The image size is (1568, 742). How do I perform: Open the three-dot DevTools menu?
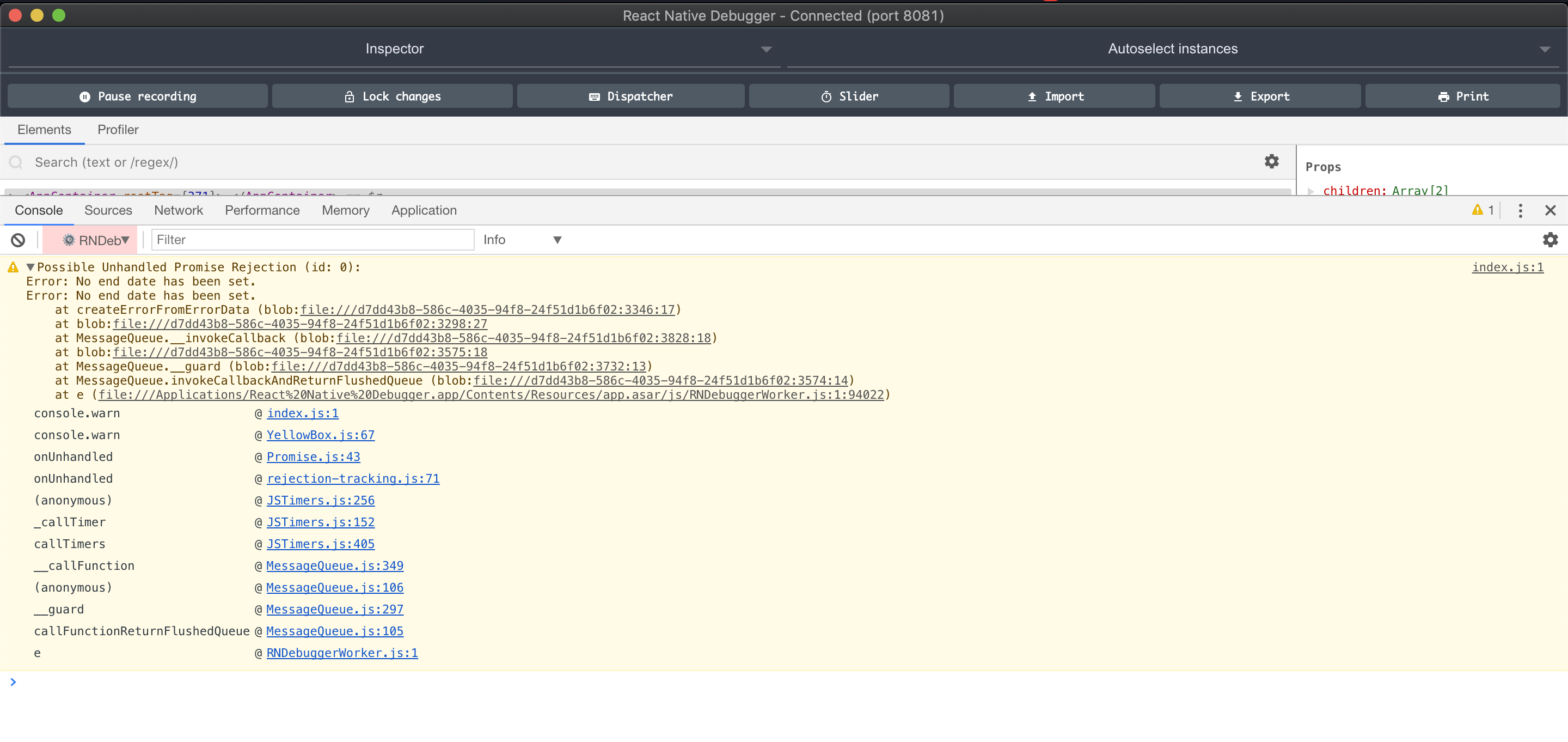(1520, 210)
